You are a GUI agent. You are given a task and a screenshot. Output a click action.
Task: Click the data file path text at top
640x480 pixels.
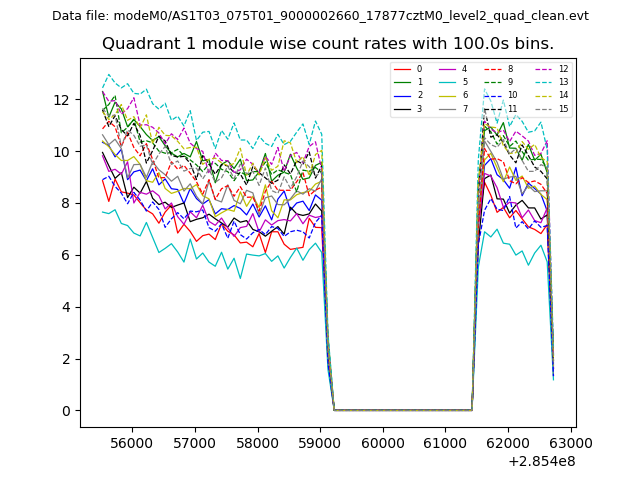point(320,16)
